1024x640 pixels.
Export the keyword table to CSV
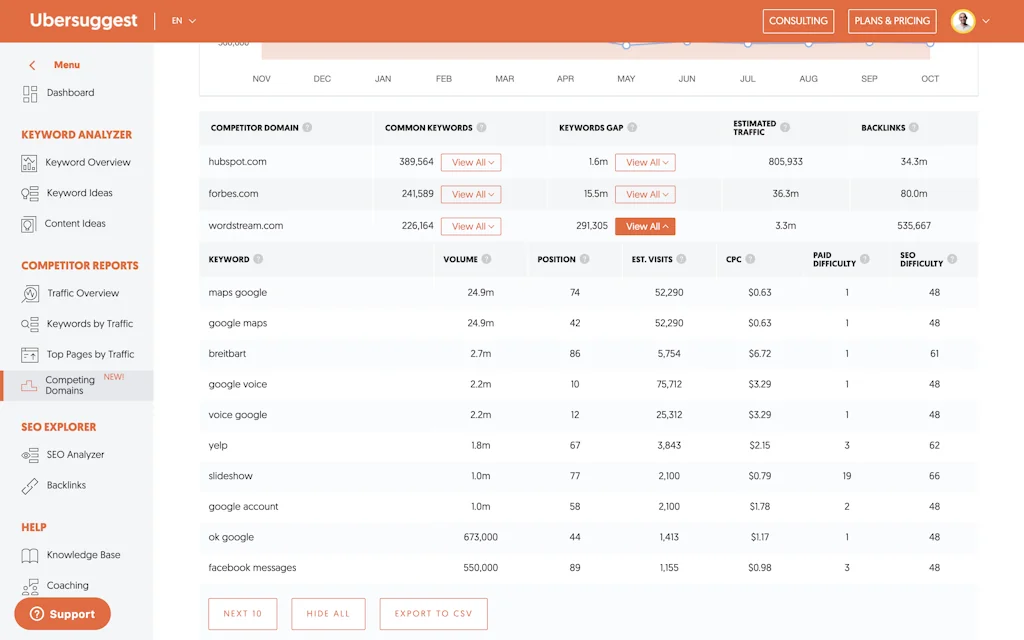pyautogui.click(x=433, y=615)
